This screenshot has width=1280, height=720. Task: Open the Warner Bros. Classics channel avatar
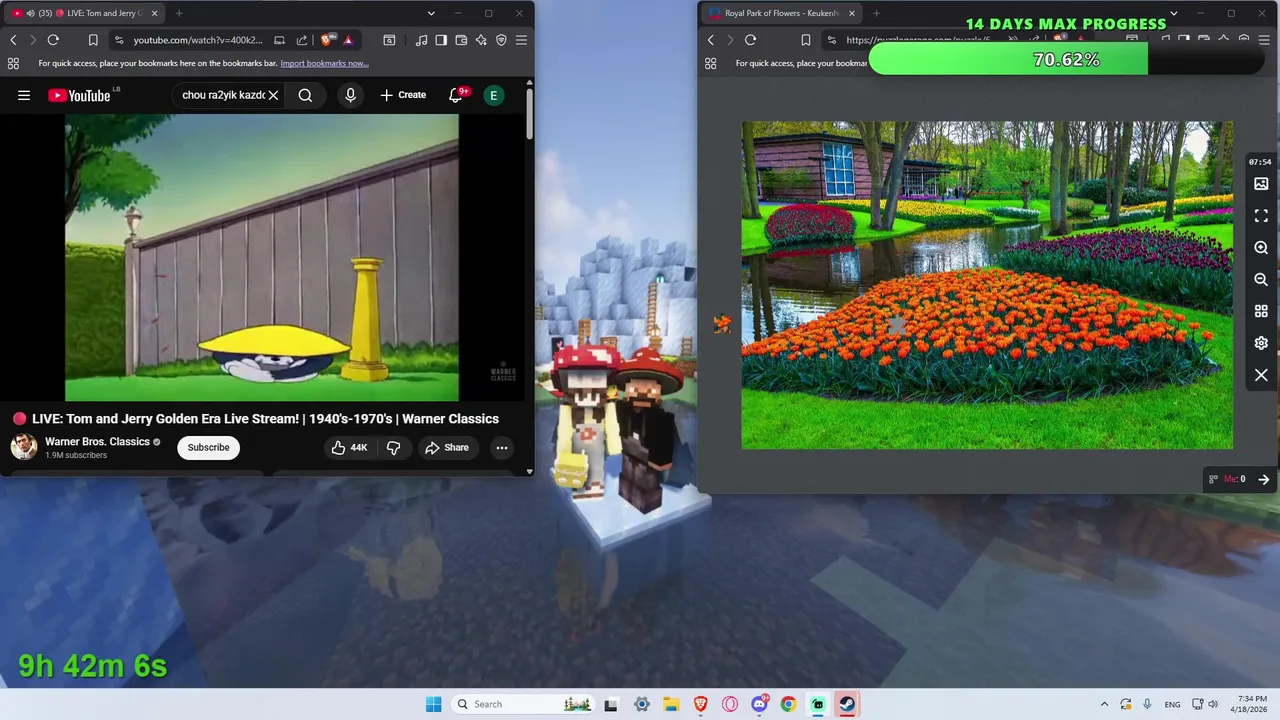[x=24, y=447]
